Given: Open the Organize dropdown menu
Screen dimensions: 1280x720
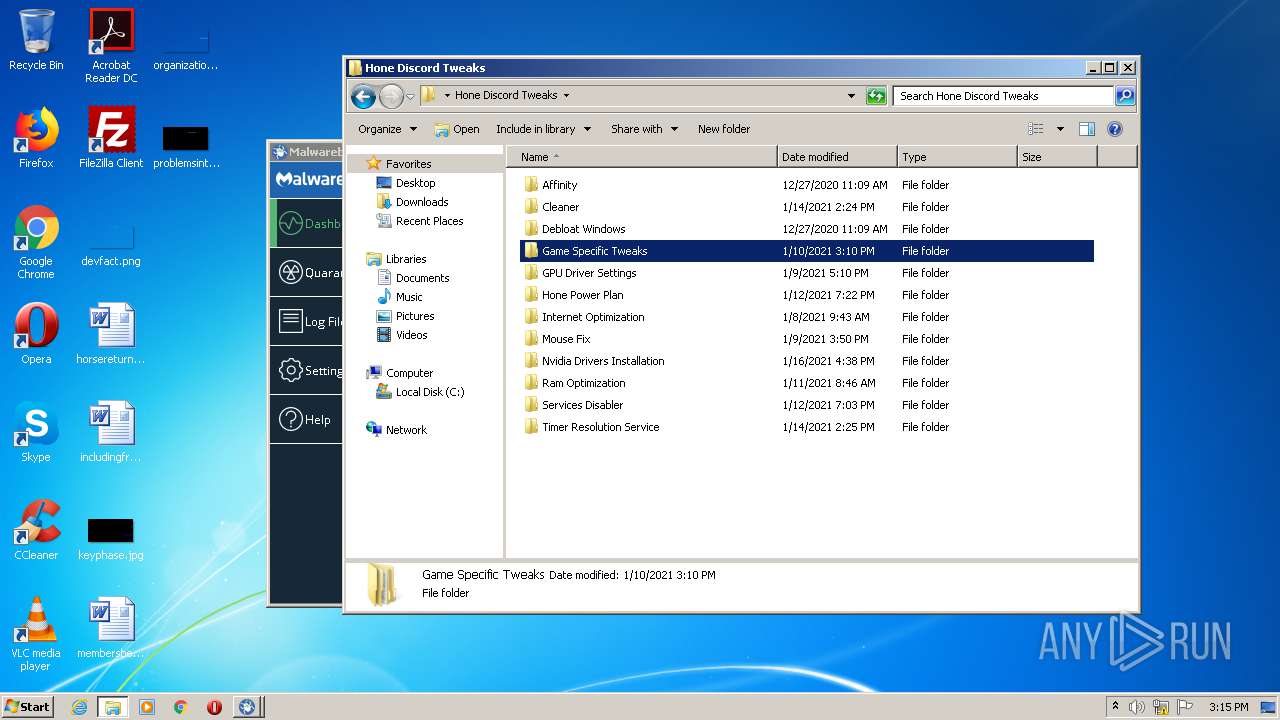Looking at the screenshot, I should pyautogui.click(x=387, y=129).
